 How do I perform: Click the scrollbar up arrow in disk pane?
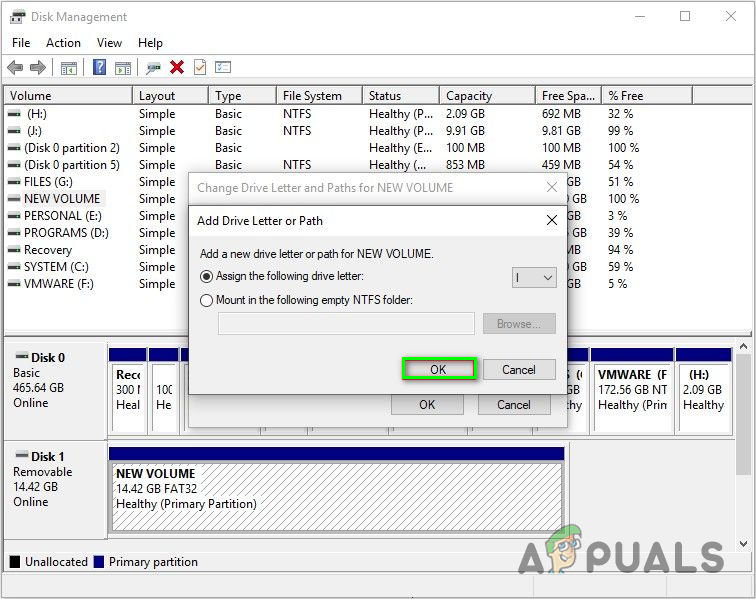(x=743, y=347)
